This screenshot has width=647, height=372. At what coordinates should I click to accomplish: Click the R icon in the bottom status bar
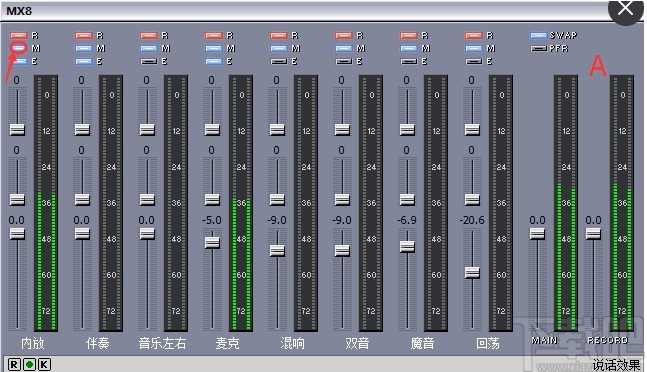pyautogui.click(x=14, y=365)
